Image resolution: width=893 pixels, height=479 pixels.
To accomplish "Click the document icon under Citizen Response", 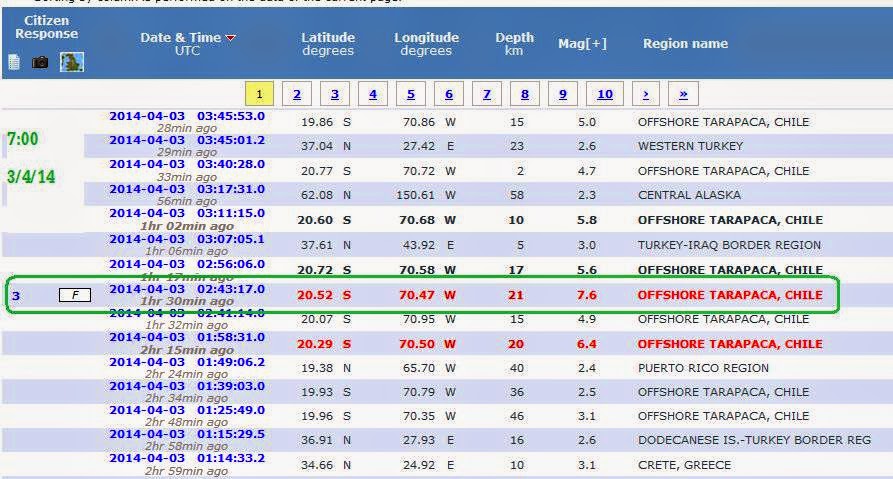I will pyautogui.click(x=14, y=62).
